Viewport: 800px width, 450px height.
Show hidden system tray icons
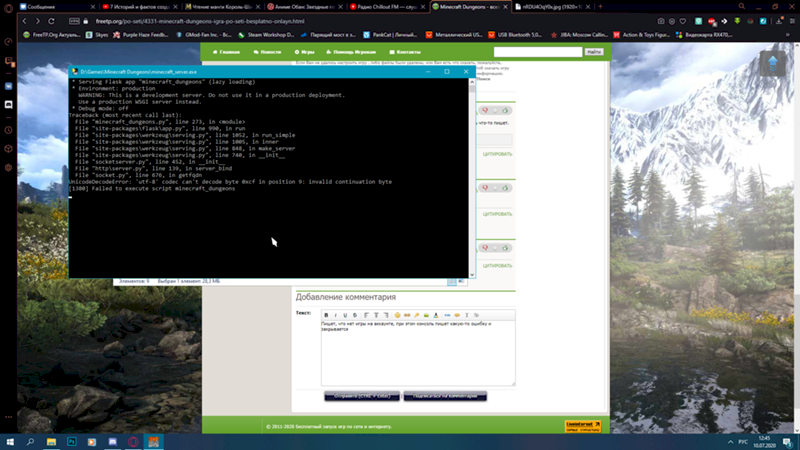click(730, 442)
